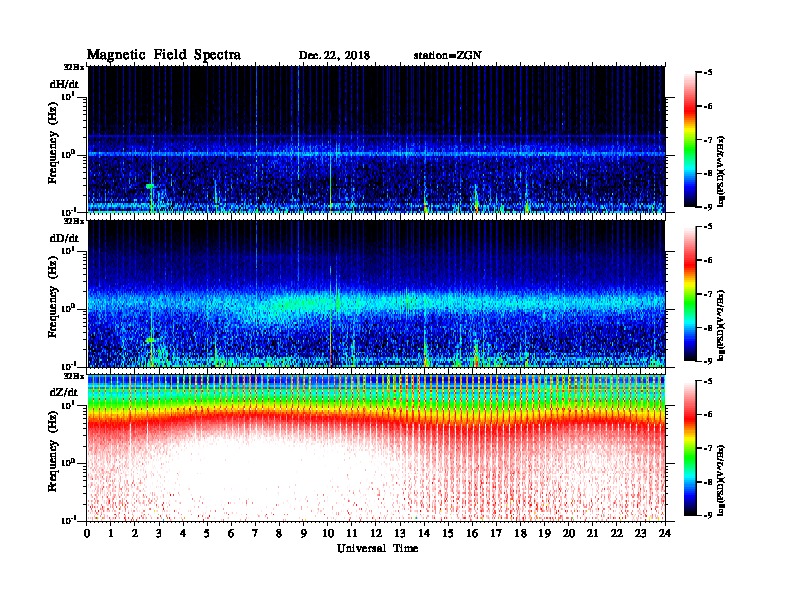The width and height of the screenshot is (792, 612).
Task: Click the log(PSD) label of the dD/dt color bar
Action: (721, 325)
